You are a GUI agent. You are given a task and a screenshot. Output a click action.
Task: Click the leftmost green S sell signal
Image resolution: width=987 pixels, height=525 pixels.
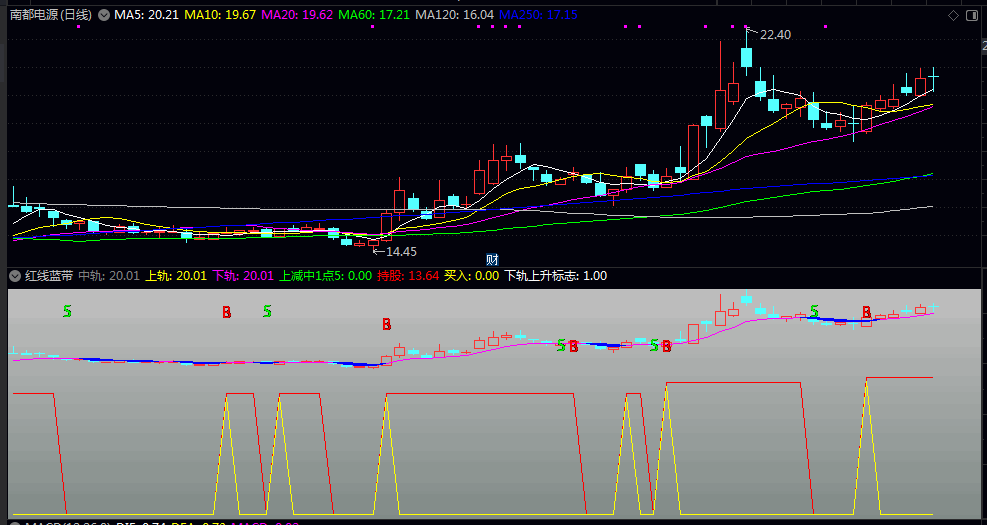pos(67,311)
